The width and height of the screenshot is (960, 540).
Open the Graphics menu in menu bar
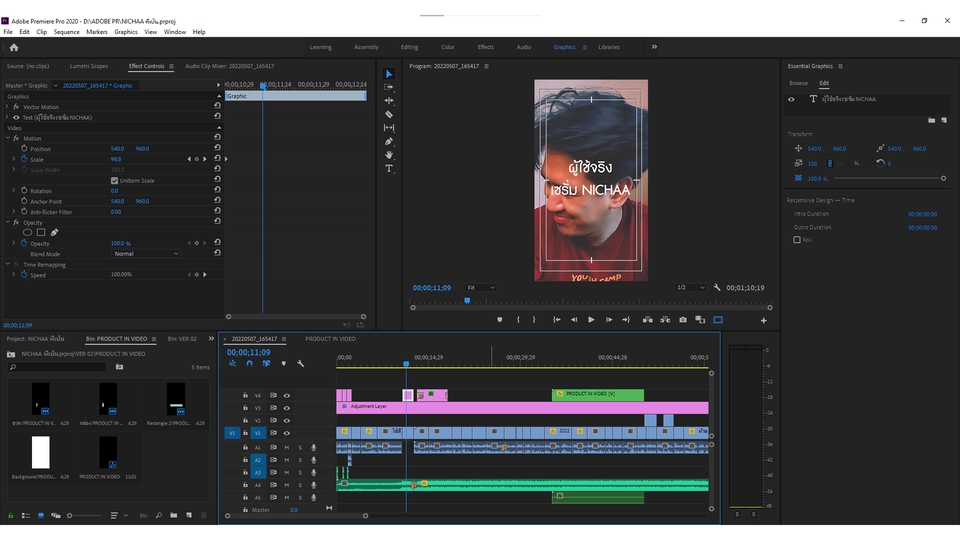[126, 32]
